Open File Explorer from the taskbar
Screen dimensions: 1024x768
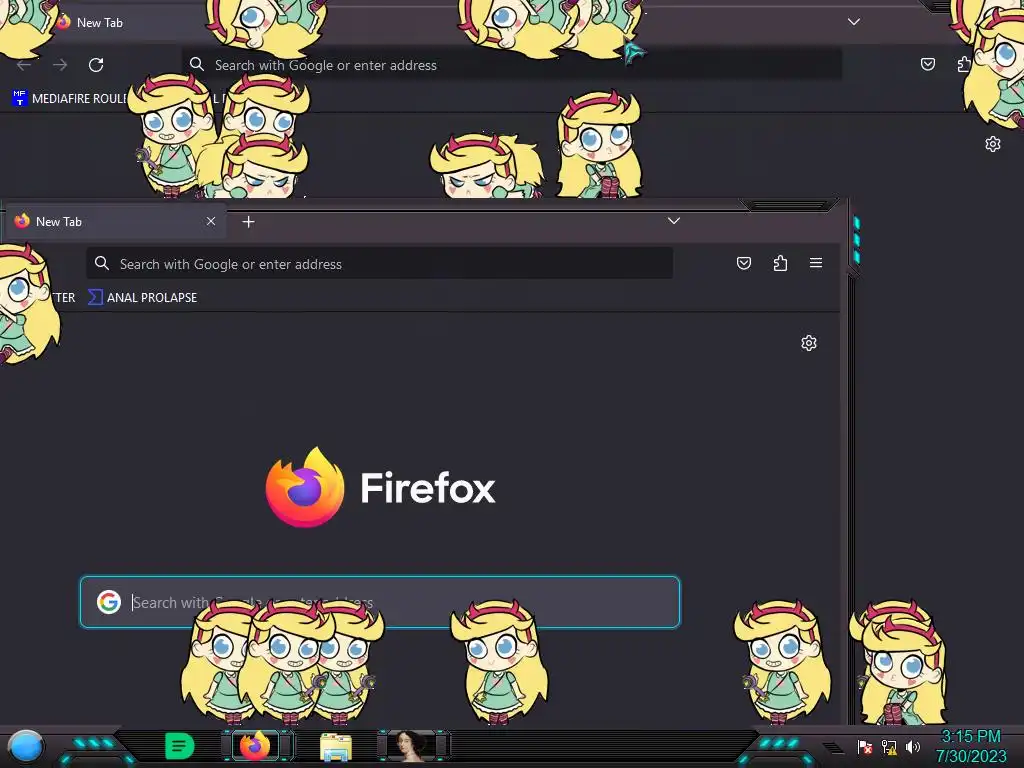[336, 747]
